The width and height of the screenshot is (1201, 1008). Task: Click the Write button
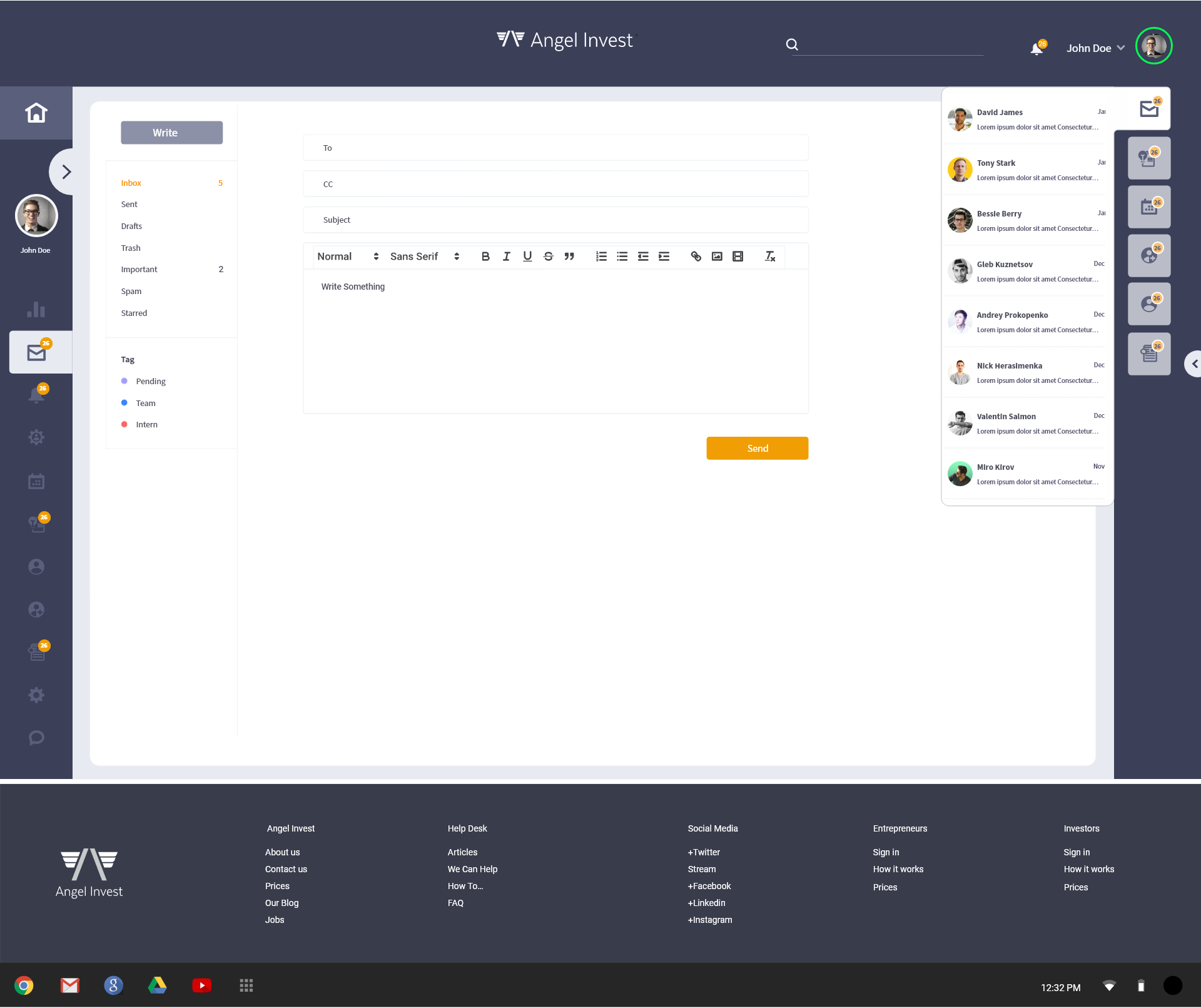pyautogui.click(x=171, y=133)
